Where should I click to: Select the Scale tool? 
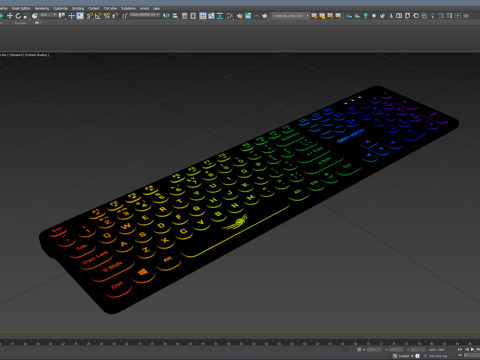pyautogui.click(x=26, y=16)
